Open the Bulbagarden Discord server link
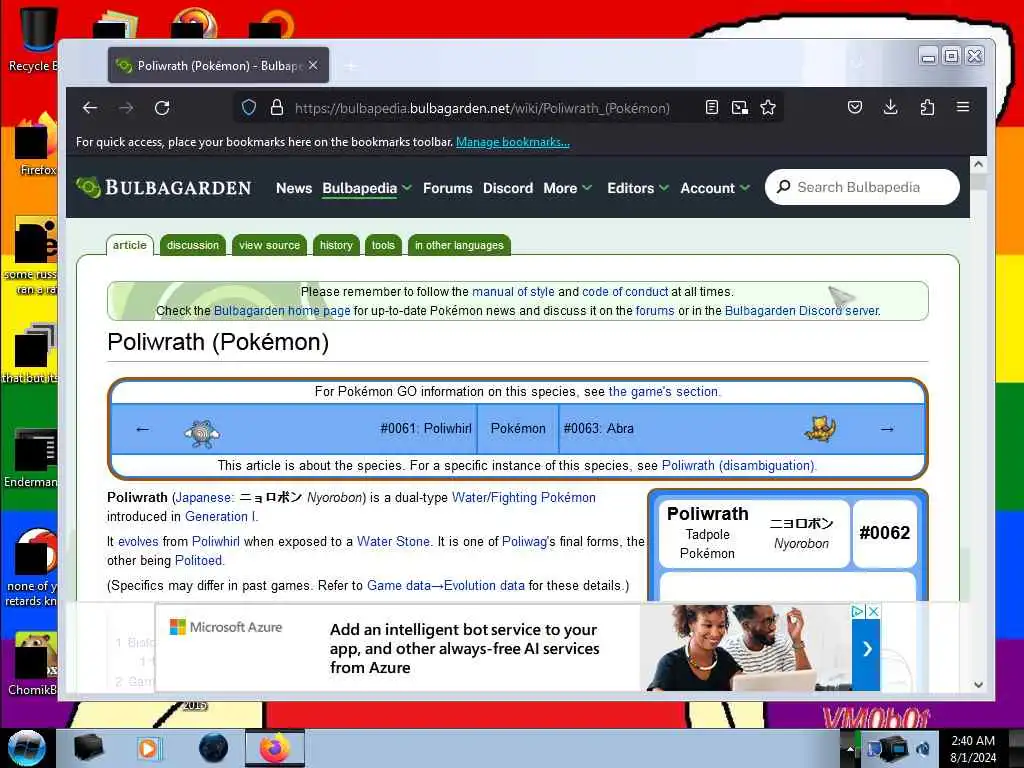The image size is (1024, 768). (801, 311)
